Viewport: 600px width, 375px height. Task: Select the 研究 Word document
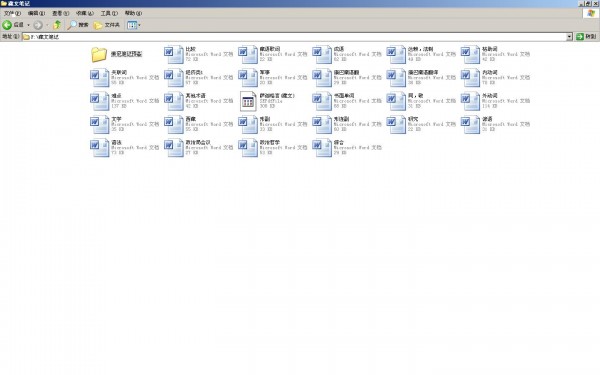pos(421,124)
